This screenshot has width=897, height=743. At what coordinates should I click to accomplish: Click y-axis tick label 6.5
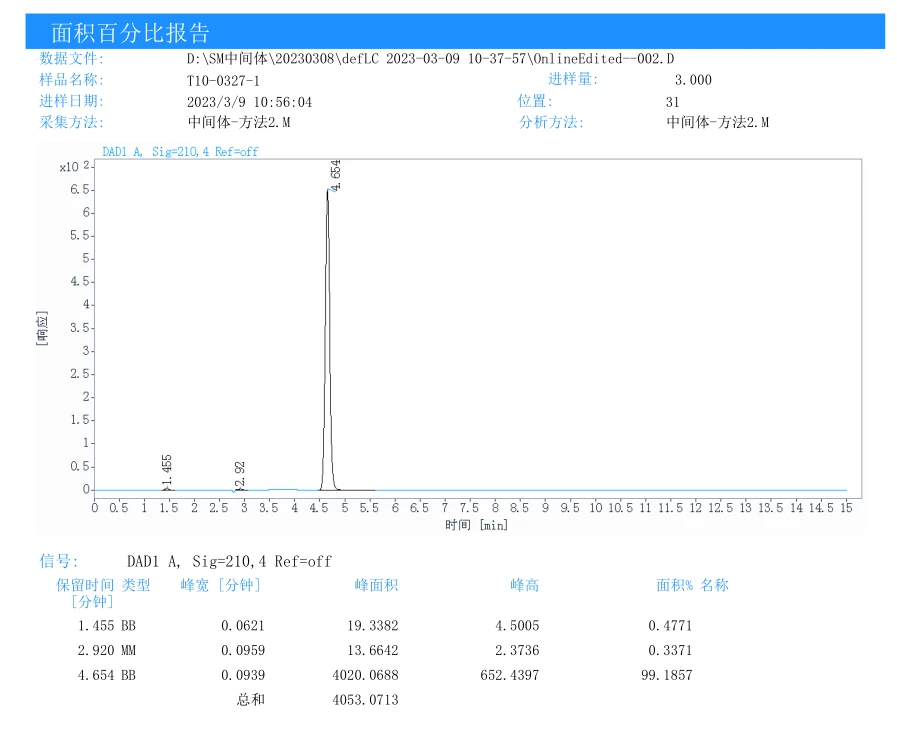point(80,189)
